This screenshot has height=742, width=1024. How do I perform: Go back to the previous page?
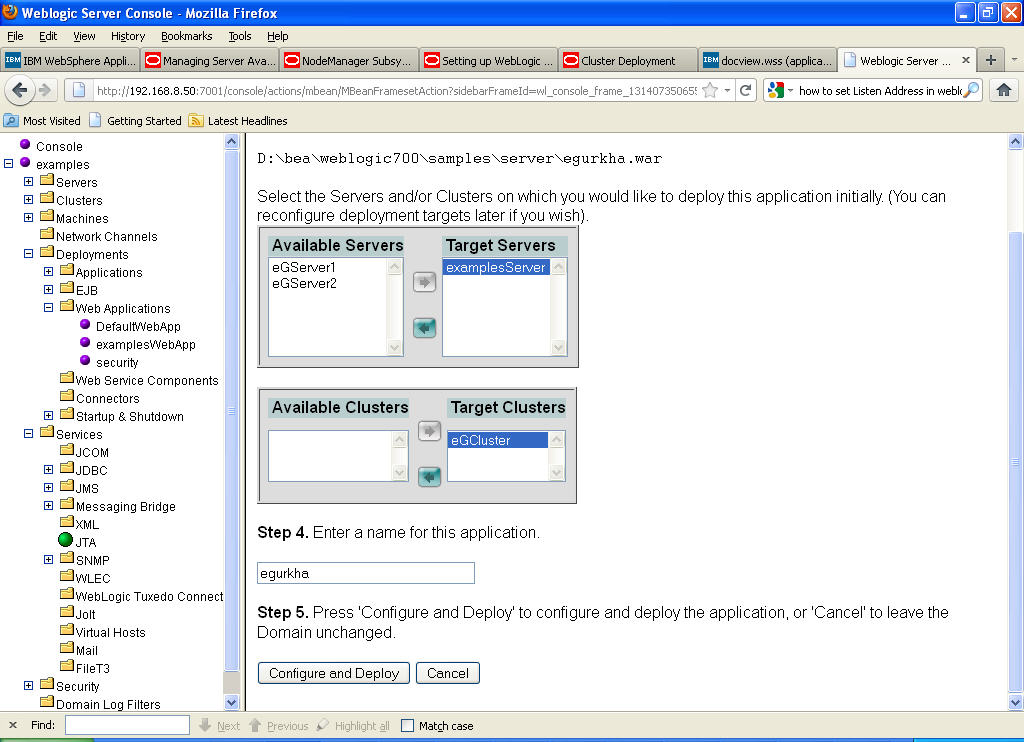coord(20,90)
